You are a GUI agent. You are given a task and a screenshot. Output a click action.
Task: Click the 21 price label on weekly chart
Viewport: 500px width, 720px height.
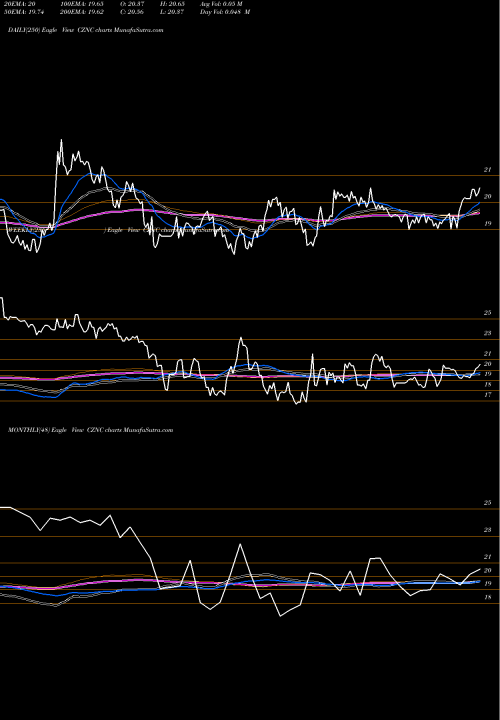click(x=488, y=354)
